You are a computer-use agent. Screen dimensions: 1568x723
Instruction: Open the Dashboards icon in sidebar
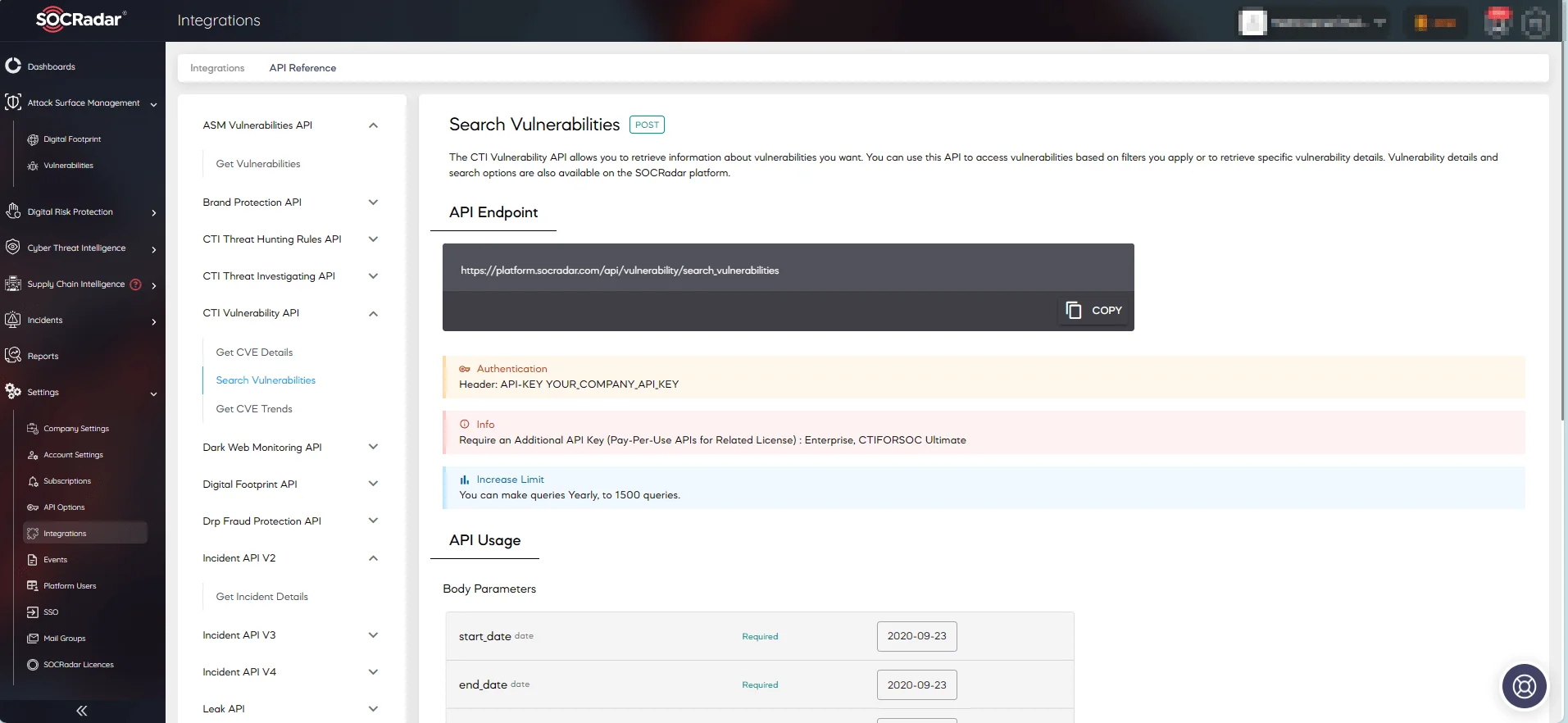tap(13, 66)
